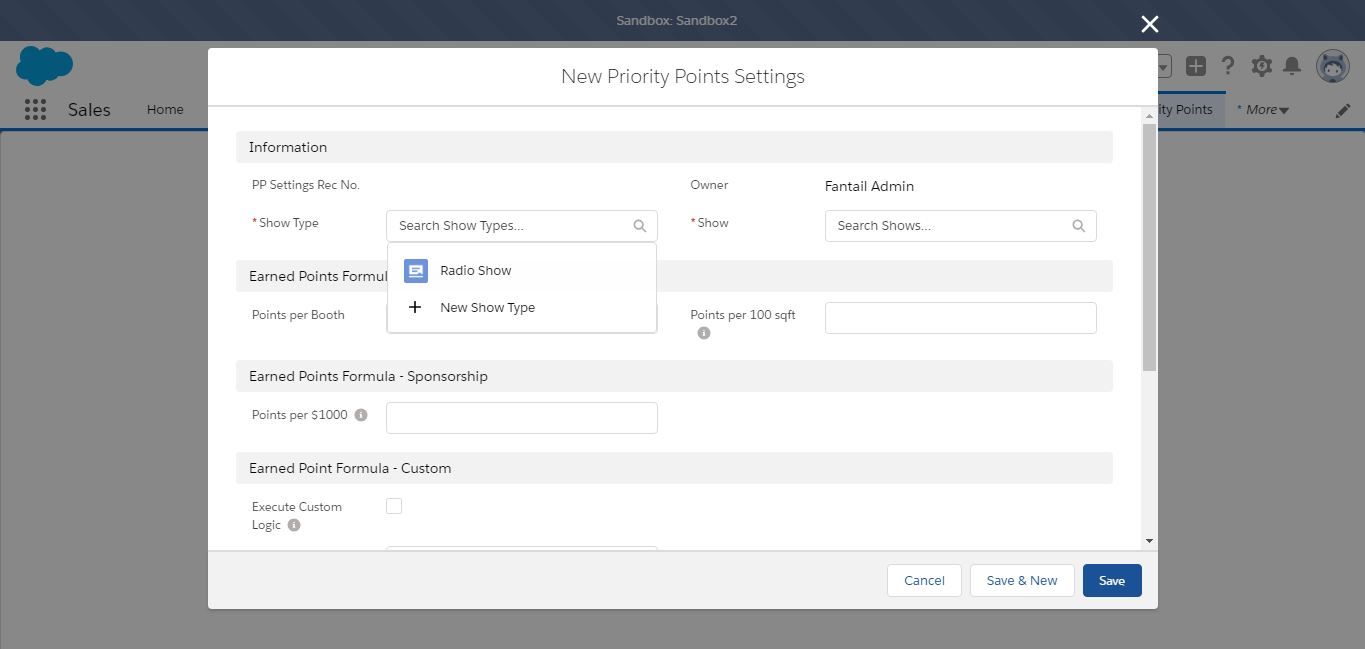Image resolution: width=1365 pixels, height=649 pixels.
Task: Click the blue Save button
Action: click(1111, 581)
